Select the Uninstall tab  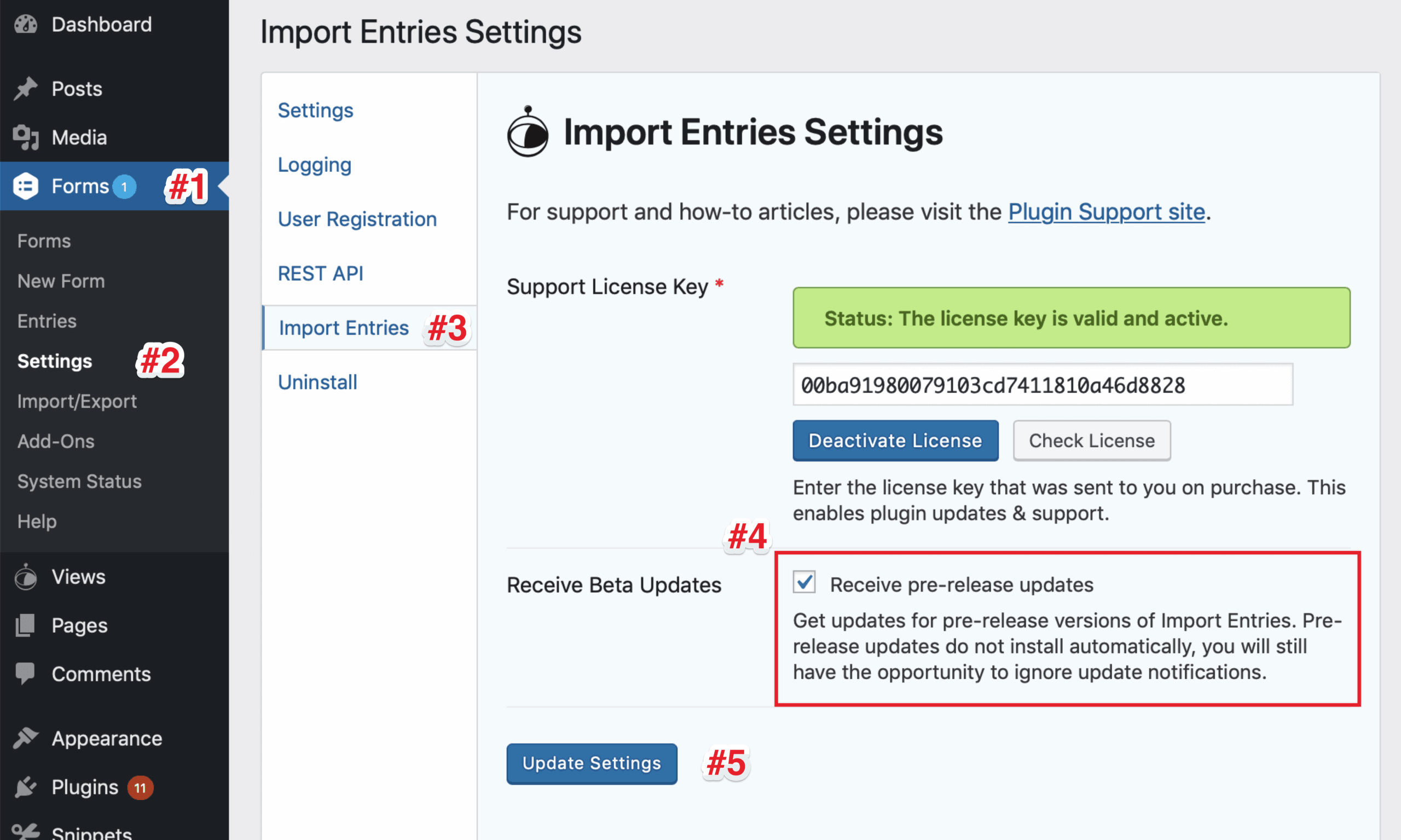tap(317, 382)
